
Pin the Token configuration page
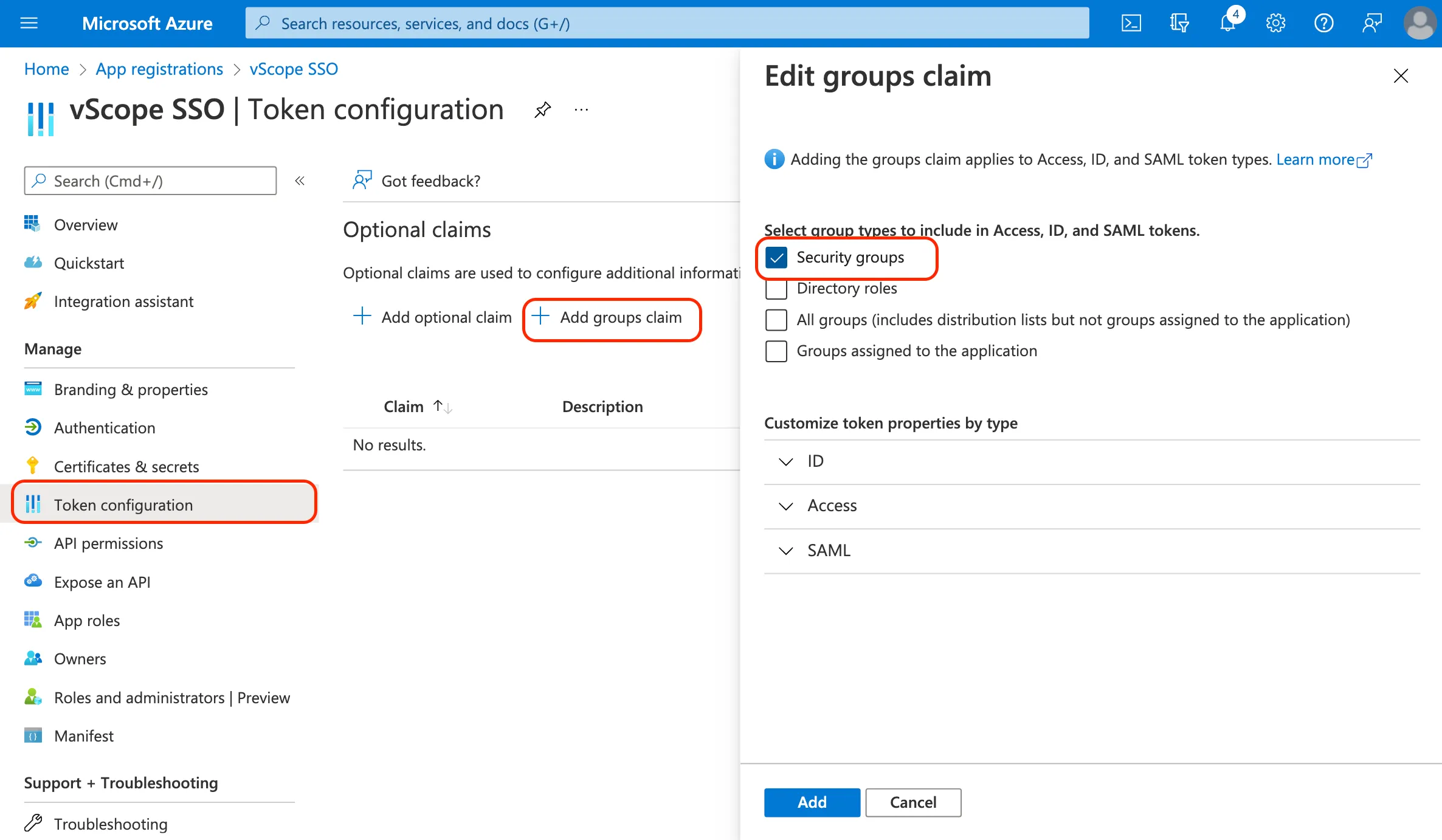click(x=542, y=110)
